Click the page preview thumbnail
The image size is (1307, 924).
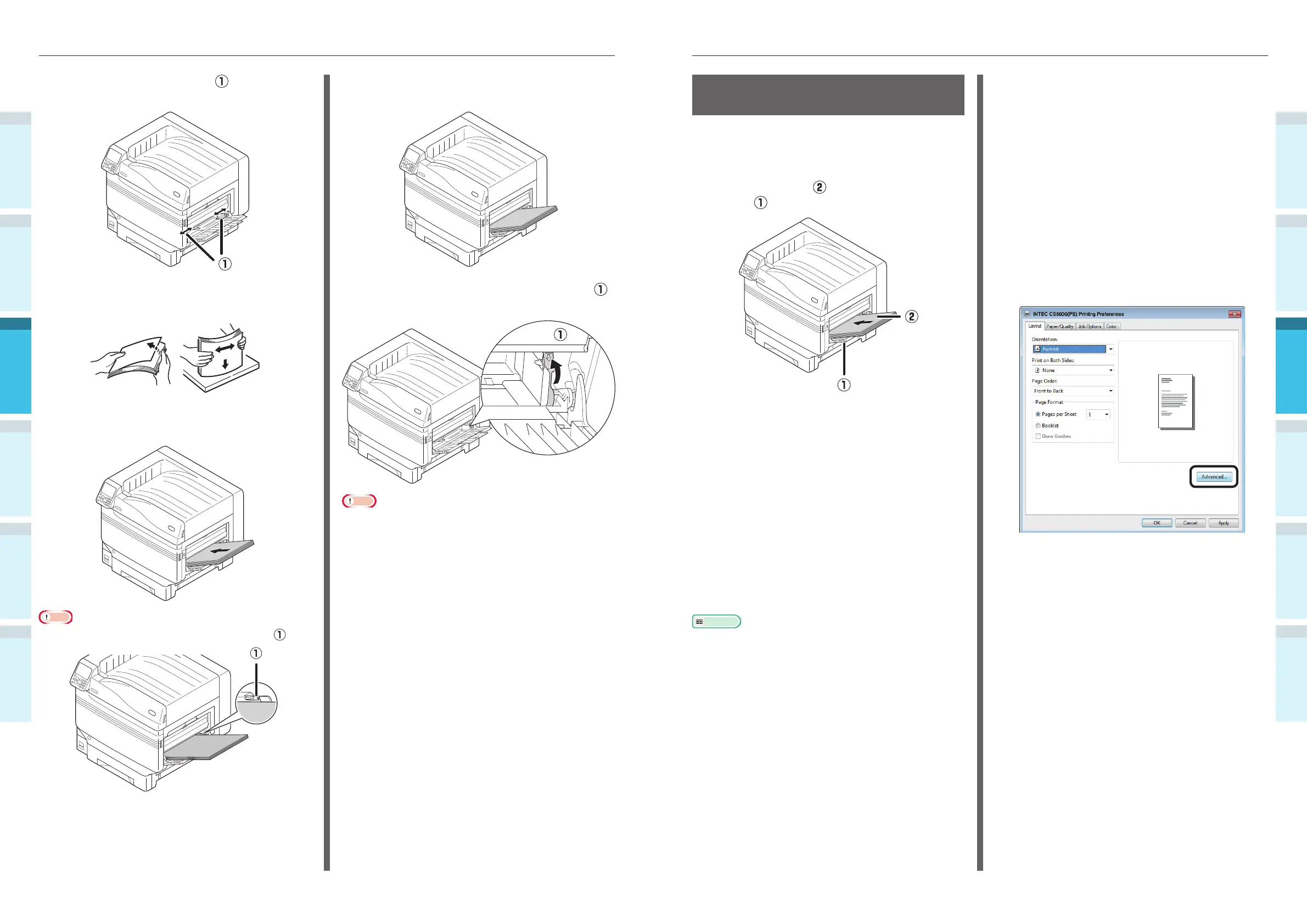pos(1175,402)
